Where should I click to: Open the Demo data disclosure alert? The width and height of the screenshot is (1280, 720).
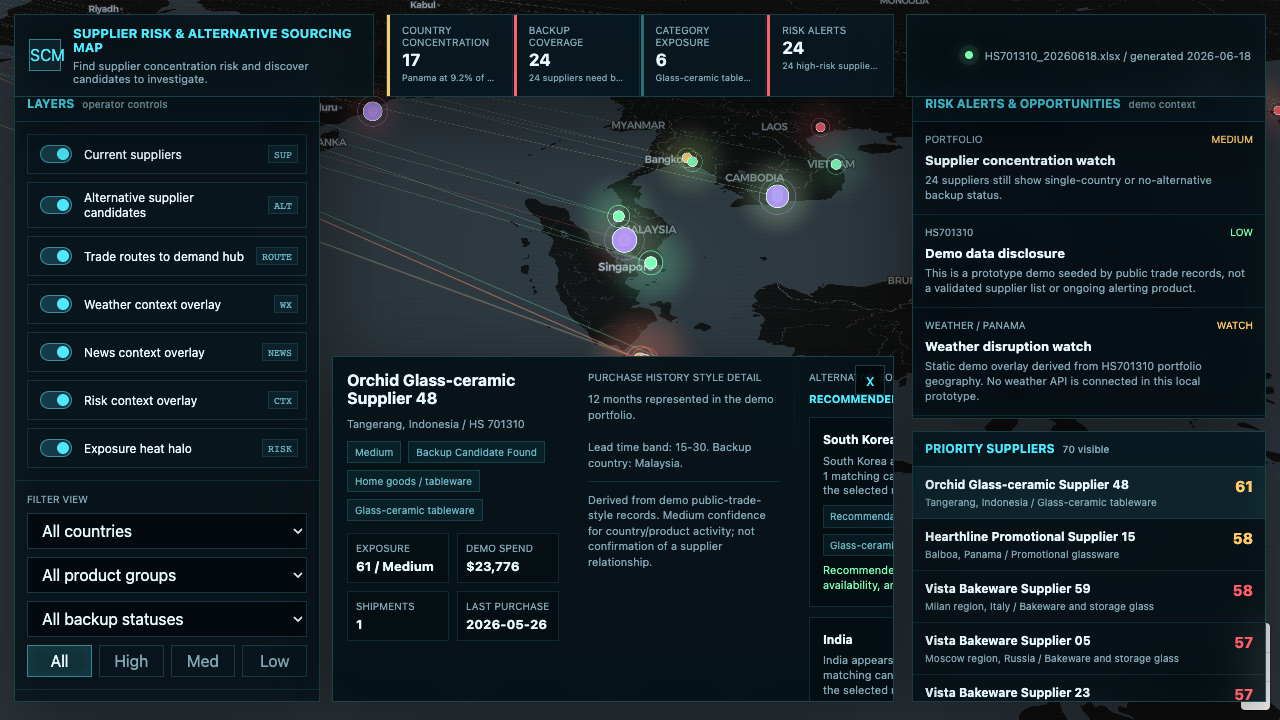click(1089, 261)
